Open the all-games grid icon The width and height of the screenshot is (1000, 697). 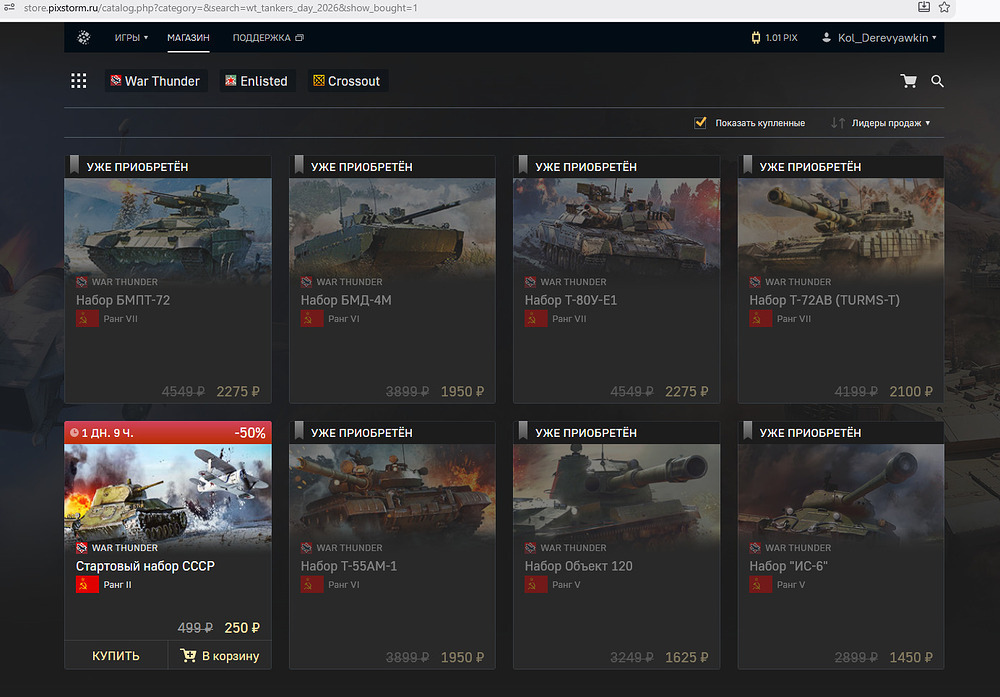pyautogui.click(x=78, y=81)
